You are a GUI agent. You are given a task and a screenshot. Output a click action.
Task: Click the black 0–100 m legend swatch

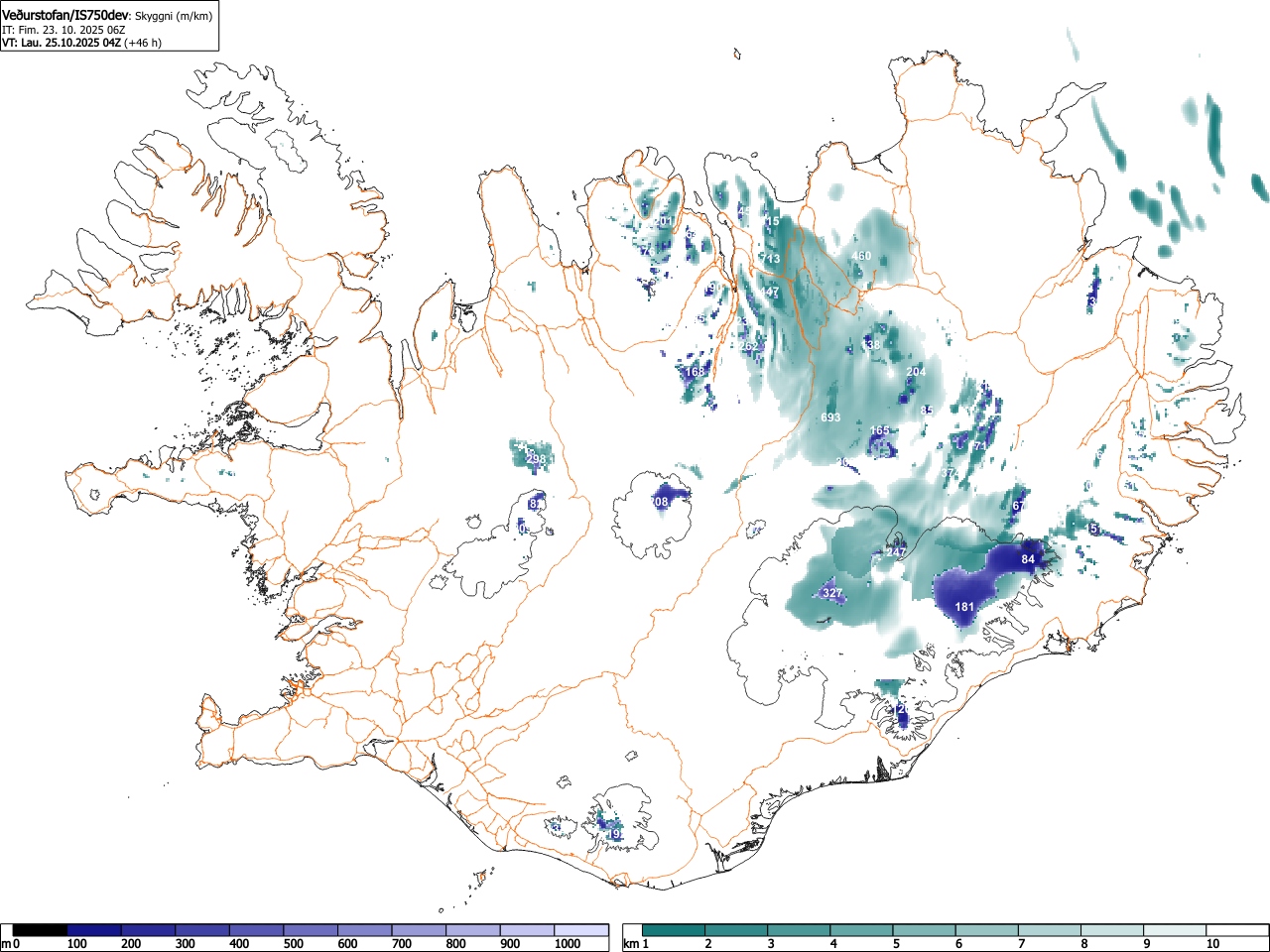41,930
